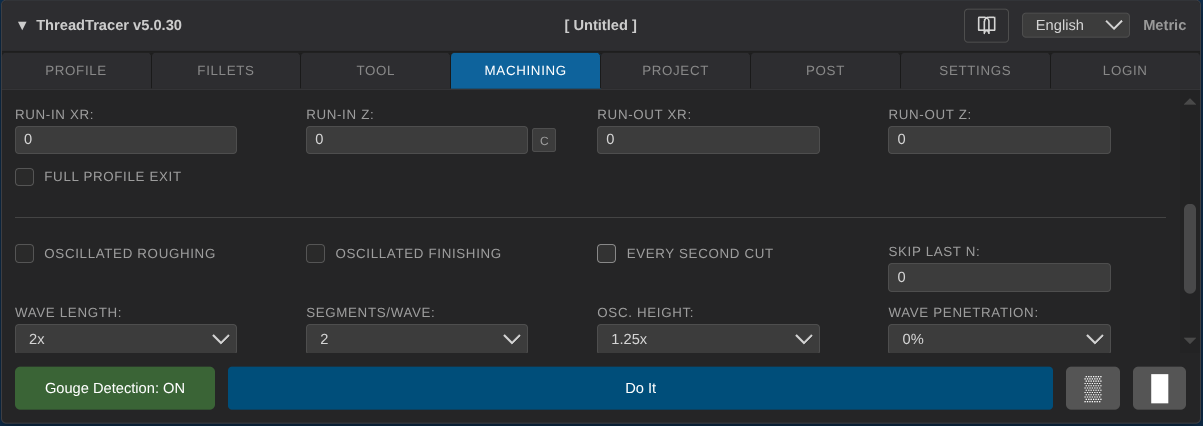
Task: Collapse the ThreadTracer panel triangle
Action: 22,25
